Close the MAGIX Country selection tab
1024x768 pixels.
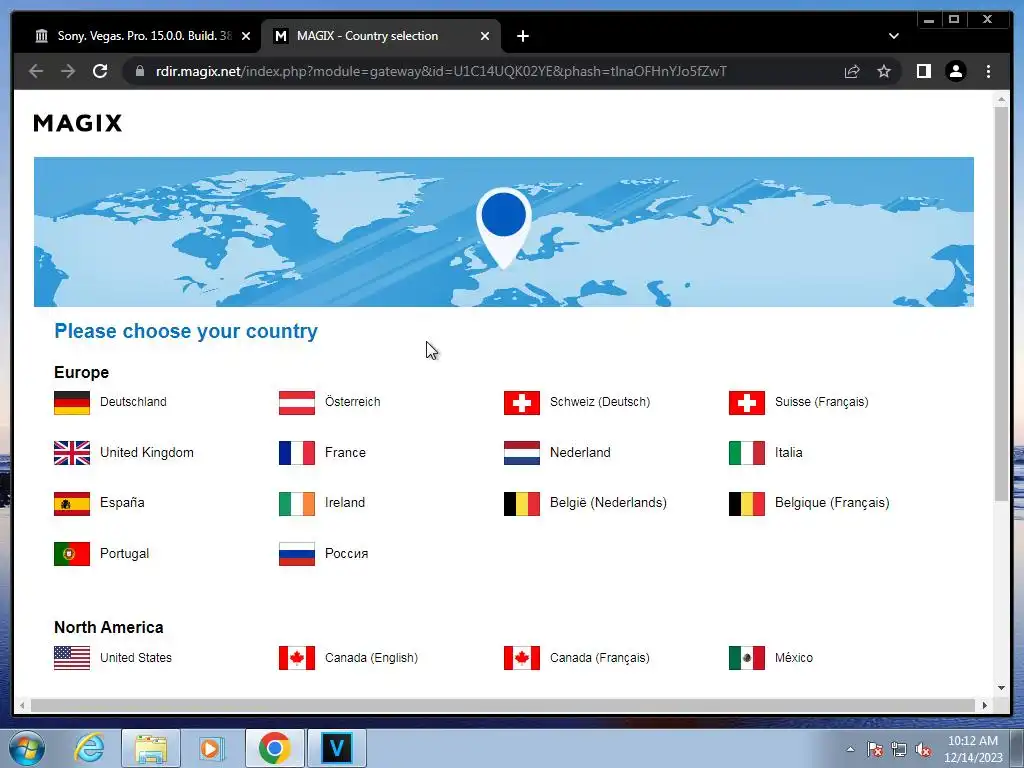pos(485,36)
